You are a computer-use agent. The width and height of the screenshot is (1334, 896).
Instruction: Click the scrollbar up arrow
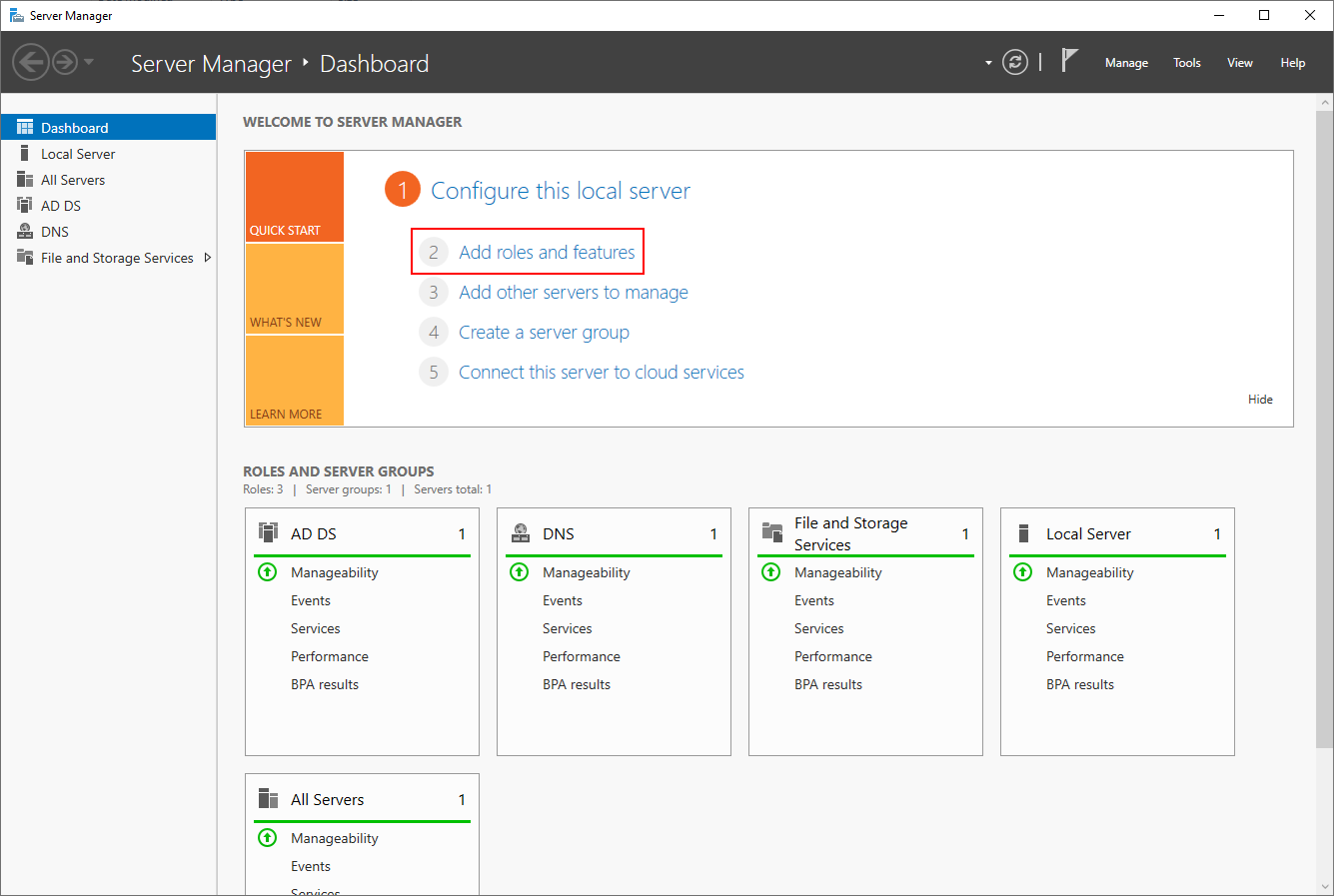click(1325, 102)
